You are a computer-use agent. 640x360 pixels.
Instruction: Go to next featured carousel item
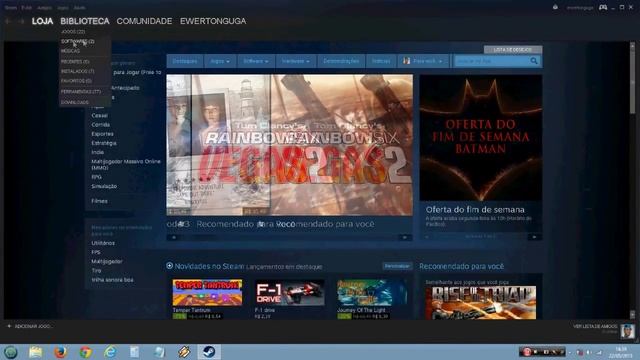coord(404,237)
